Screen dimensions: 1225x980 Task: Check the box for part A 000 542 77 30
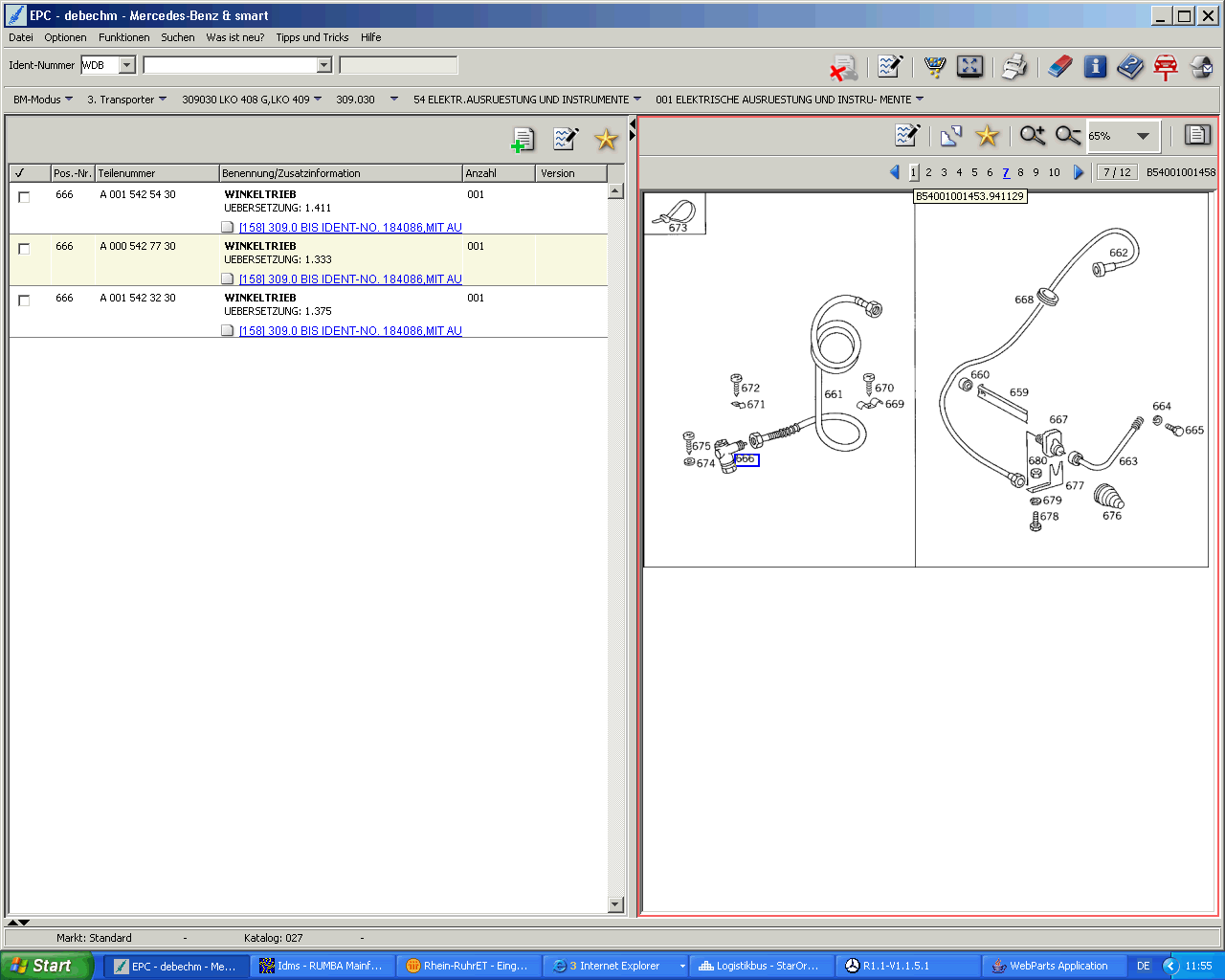[x=25, y=249]
